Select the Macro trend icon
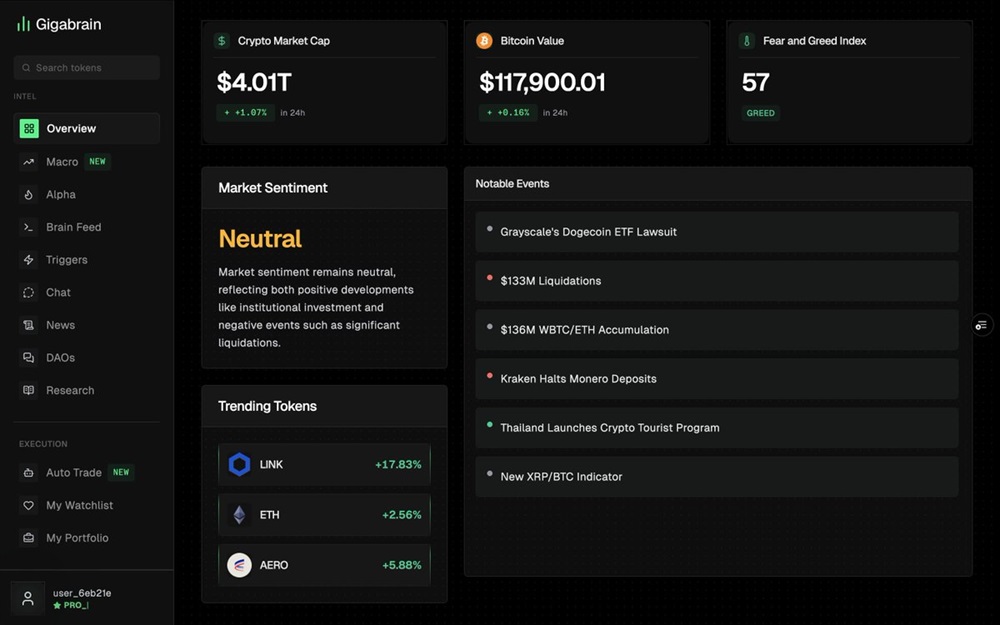 point(29,162)
